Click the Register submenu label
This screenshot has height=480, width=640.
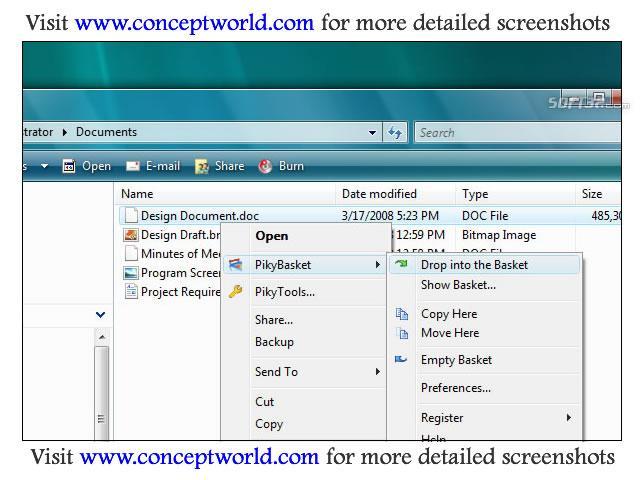pos(442,418)
